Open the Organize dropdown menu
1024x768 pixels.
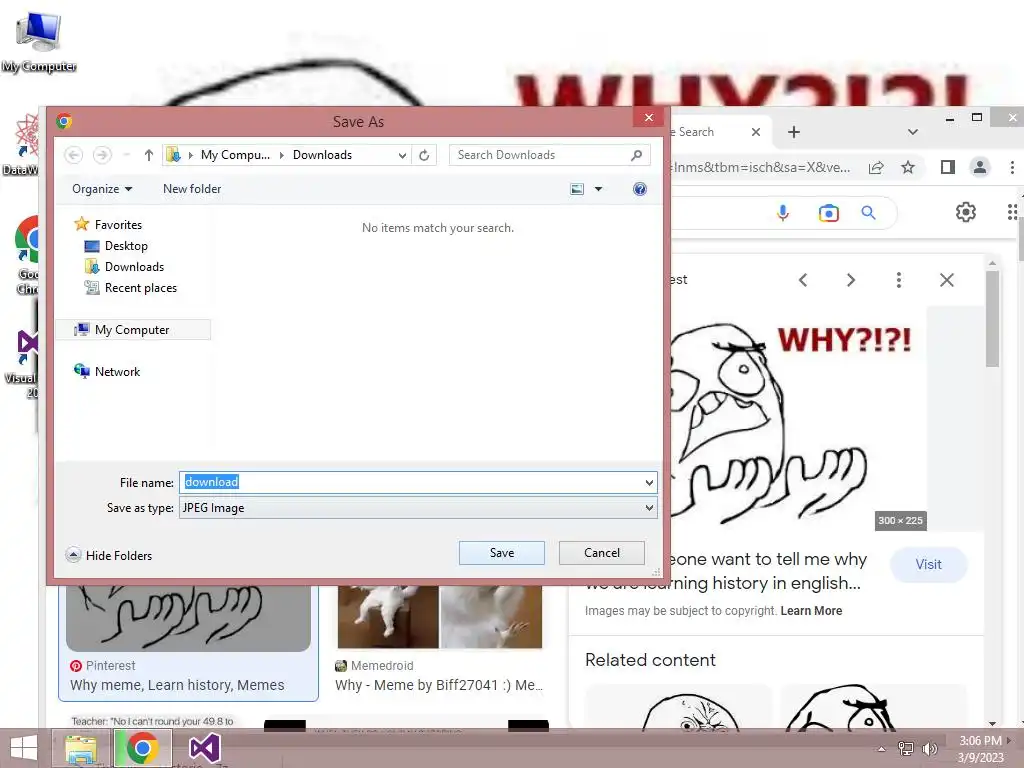coord(102,189)
